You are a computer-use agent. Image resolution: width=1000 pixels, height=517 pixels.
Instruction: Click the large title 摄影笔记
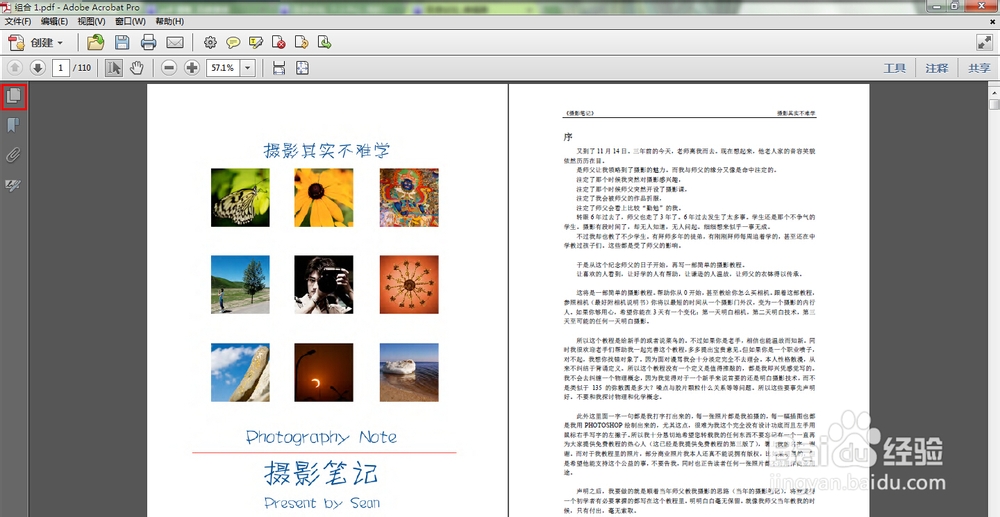(x=321, y=474)
